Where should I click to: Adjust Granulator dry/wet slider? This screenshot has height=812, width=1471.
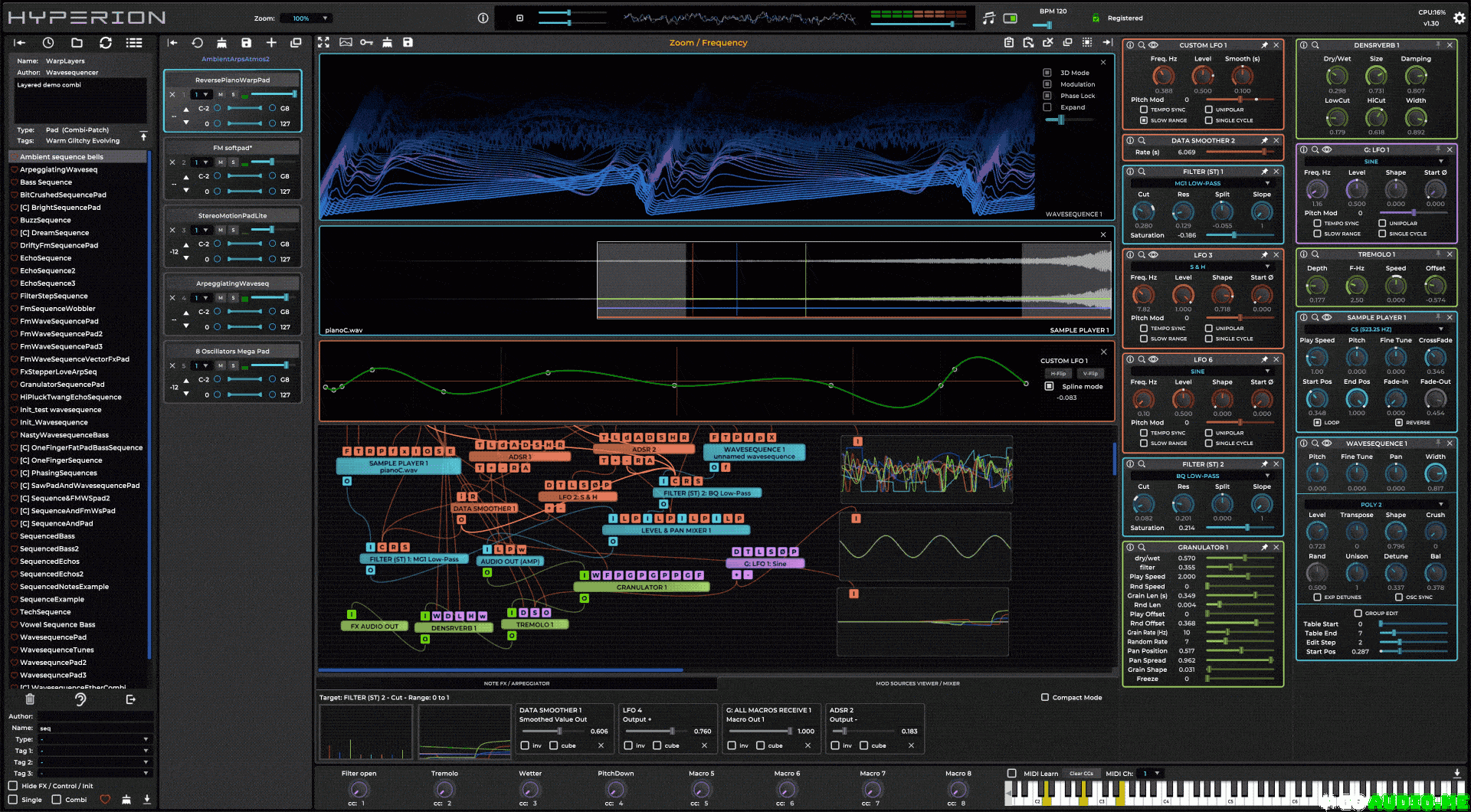point(1240,558)
